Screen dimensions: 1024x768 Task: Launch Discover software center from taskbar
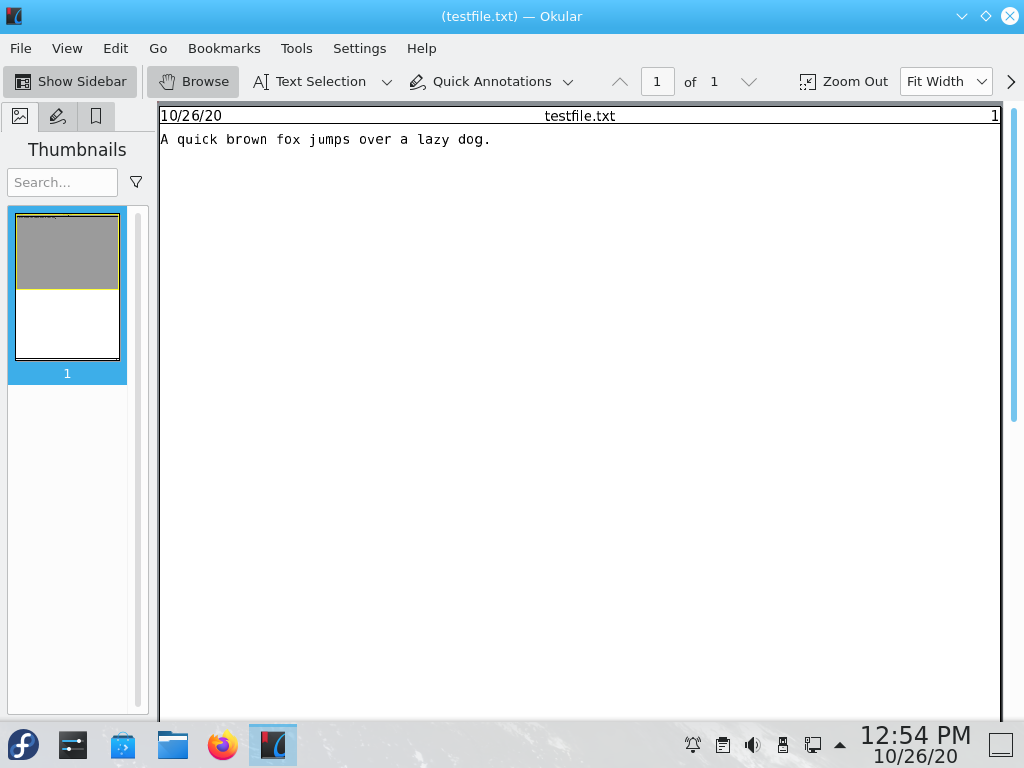coord(123,745)
